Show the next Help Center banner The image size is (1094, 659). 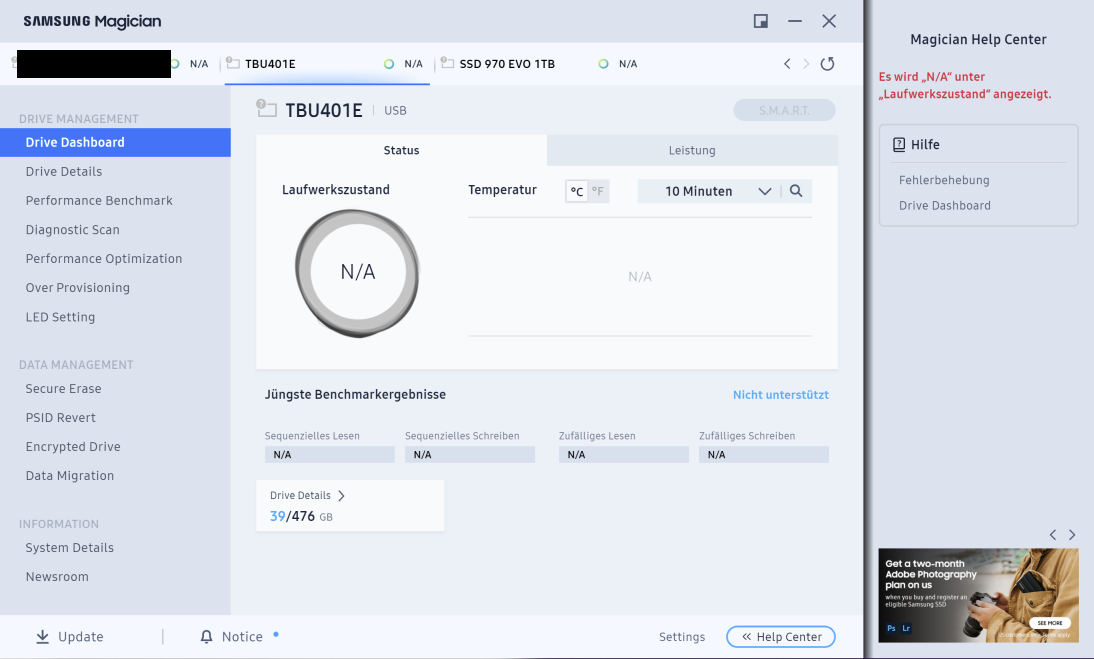coord(1072,535)
